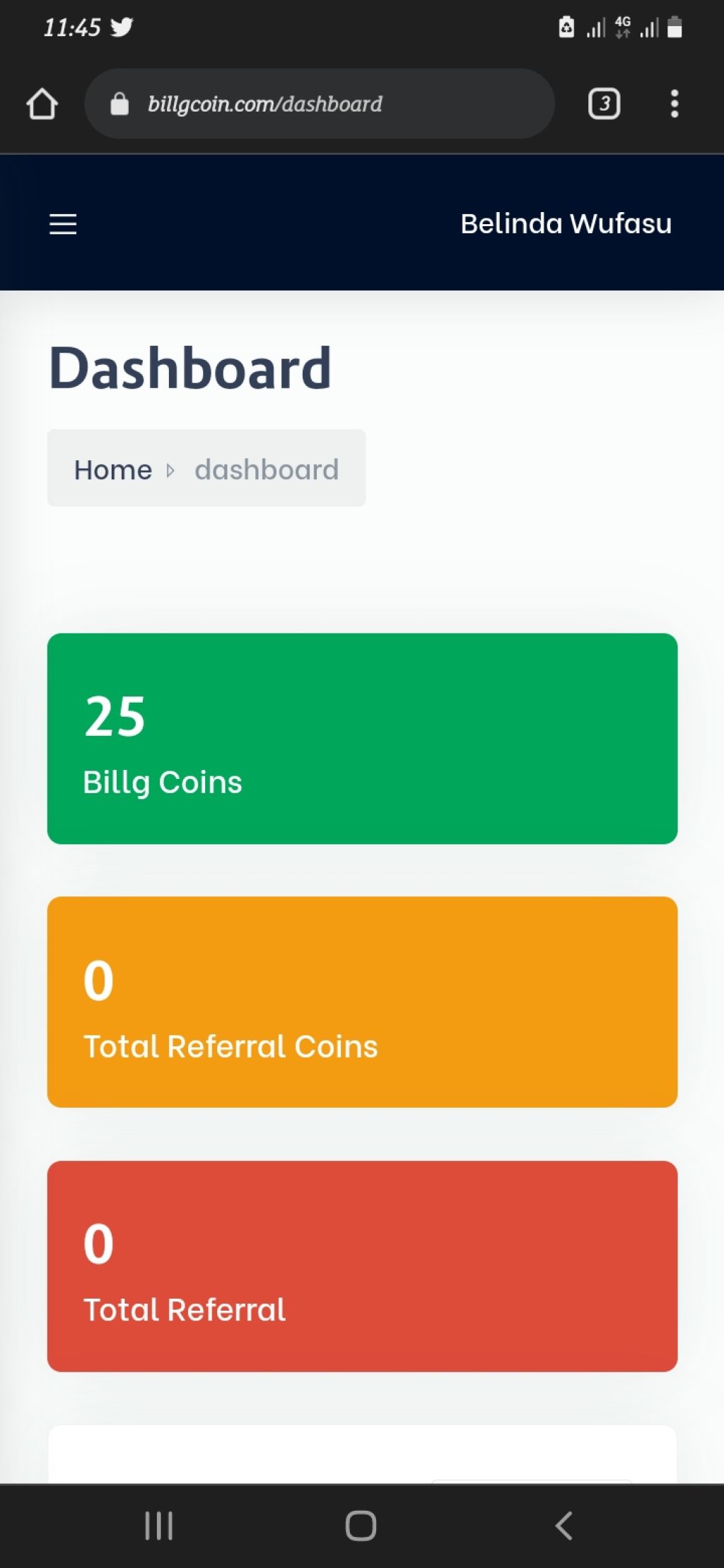Open the tab switcher showing 3 tabs

pos(604,104)
